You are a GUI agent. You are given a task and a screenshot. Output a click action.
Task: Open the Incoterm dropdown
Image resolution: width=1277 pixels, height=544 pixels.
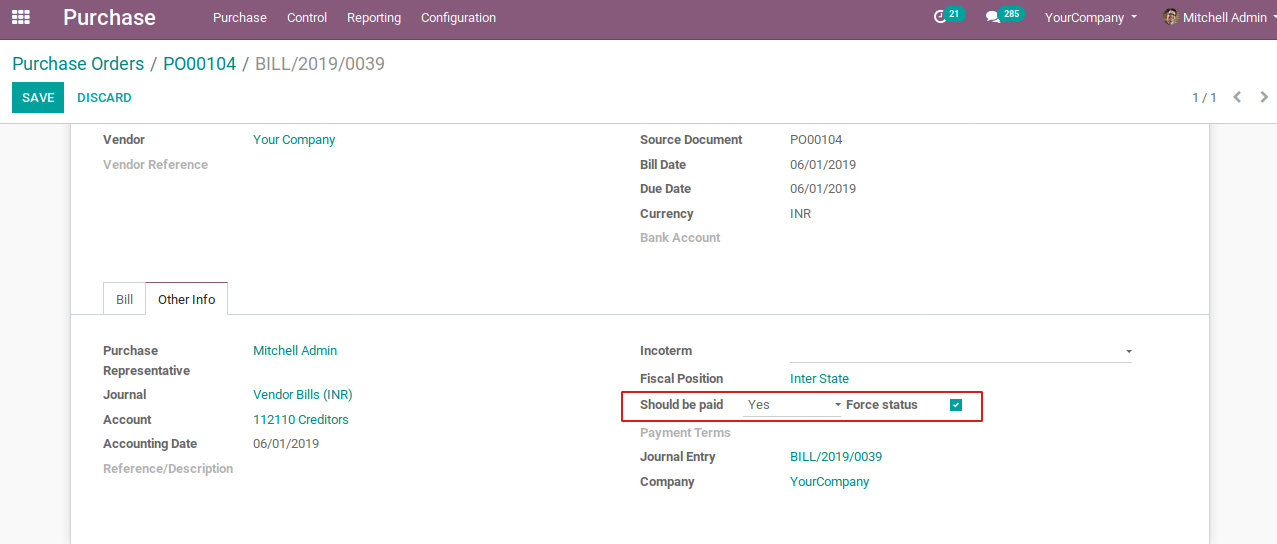(x=960, y=351)
